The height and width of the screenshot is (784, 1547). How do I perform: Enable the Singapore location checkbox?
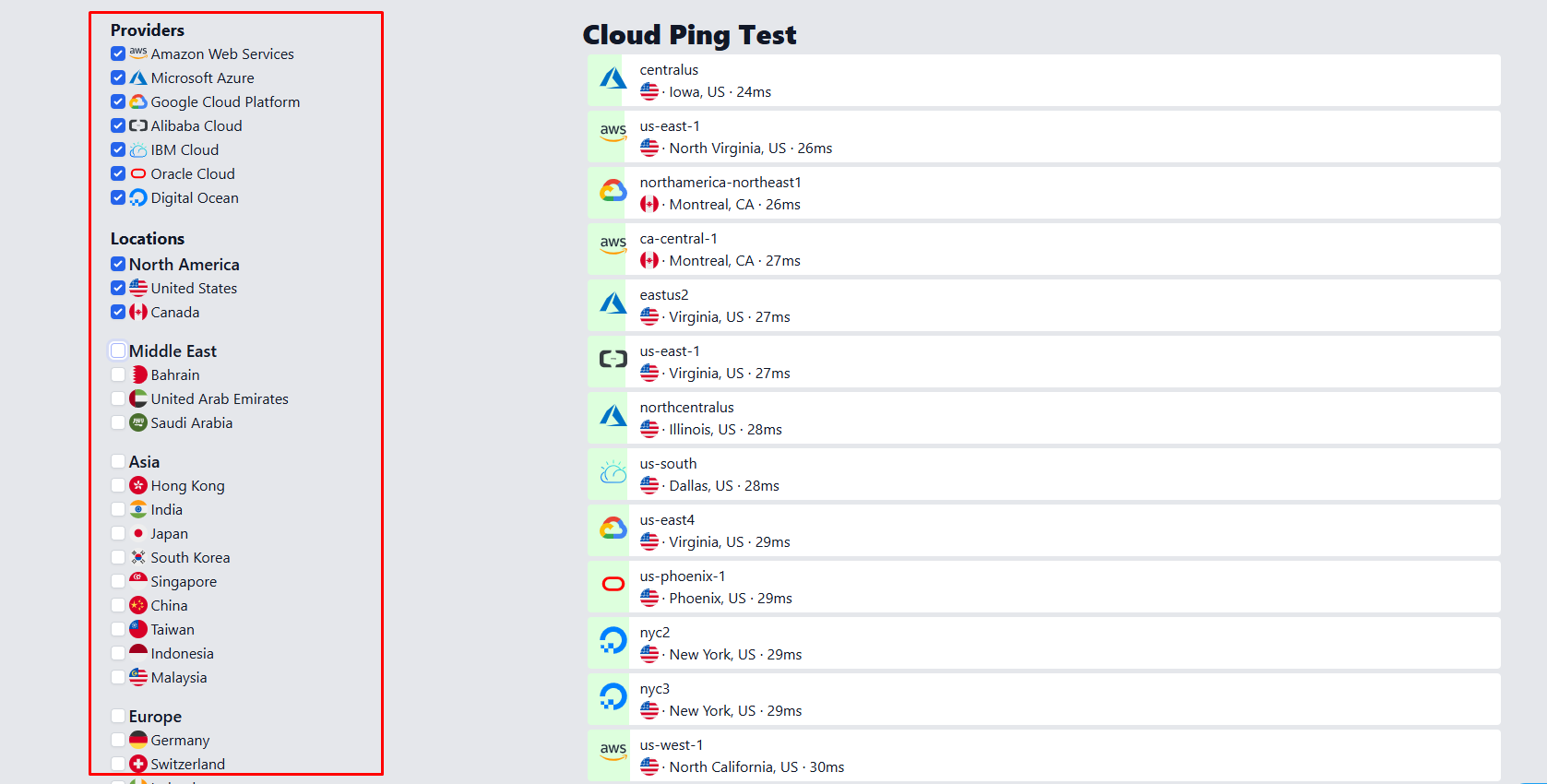118,581
